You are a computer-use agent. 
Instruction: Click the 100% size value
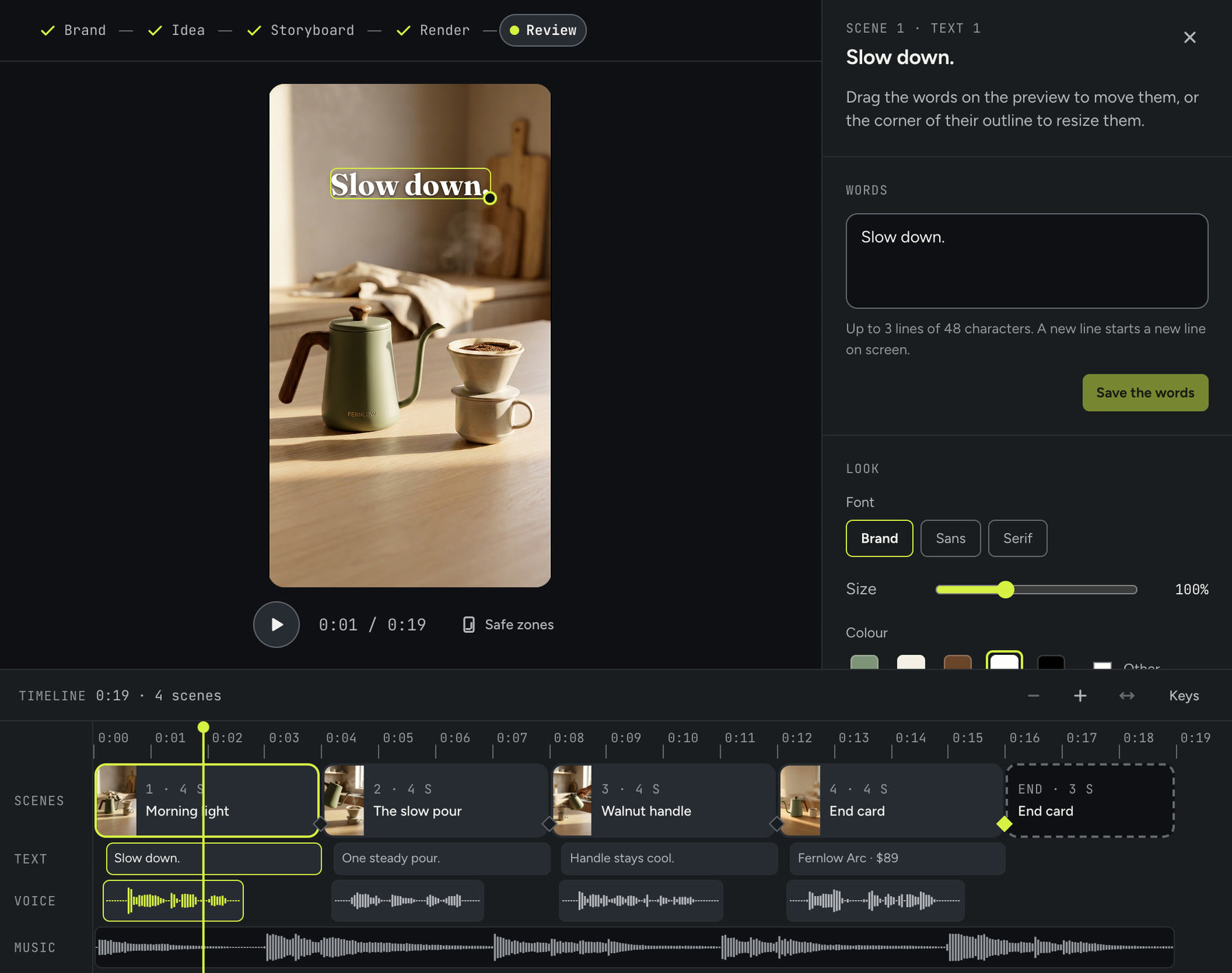point(1191,590)
